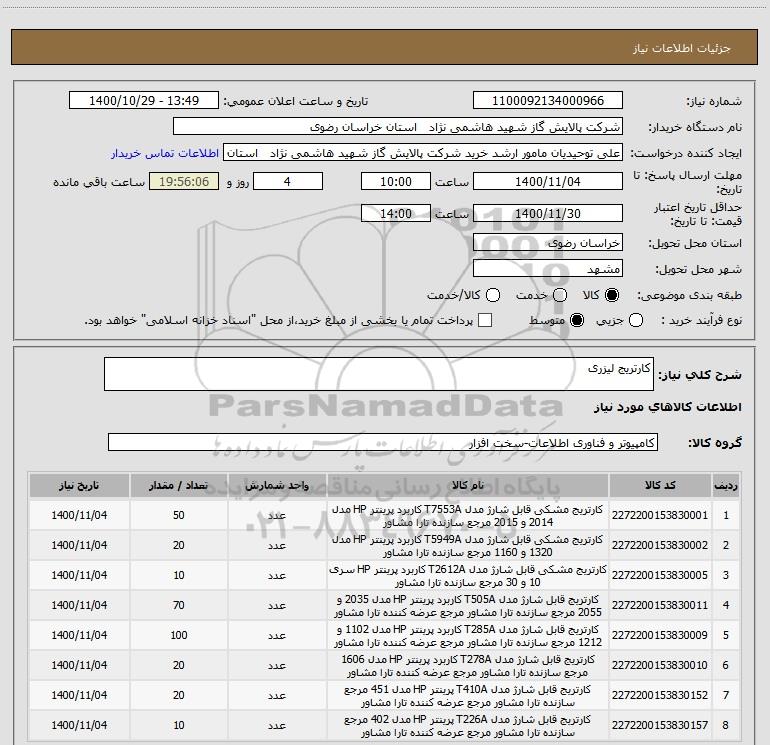This screenshot has height=745, width=770.
Task: Click the public announcement date field 1400/10/29 - 13:49
Action: (144, 101)
